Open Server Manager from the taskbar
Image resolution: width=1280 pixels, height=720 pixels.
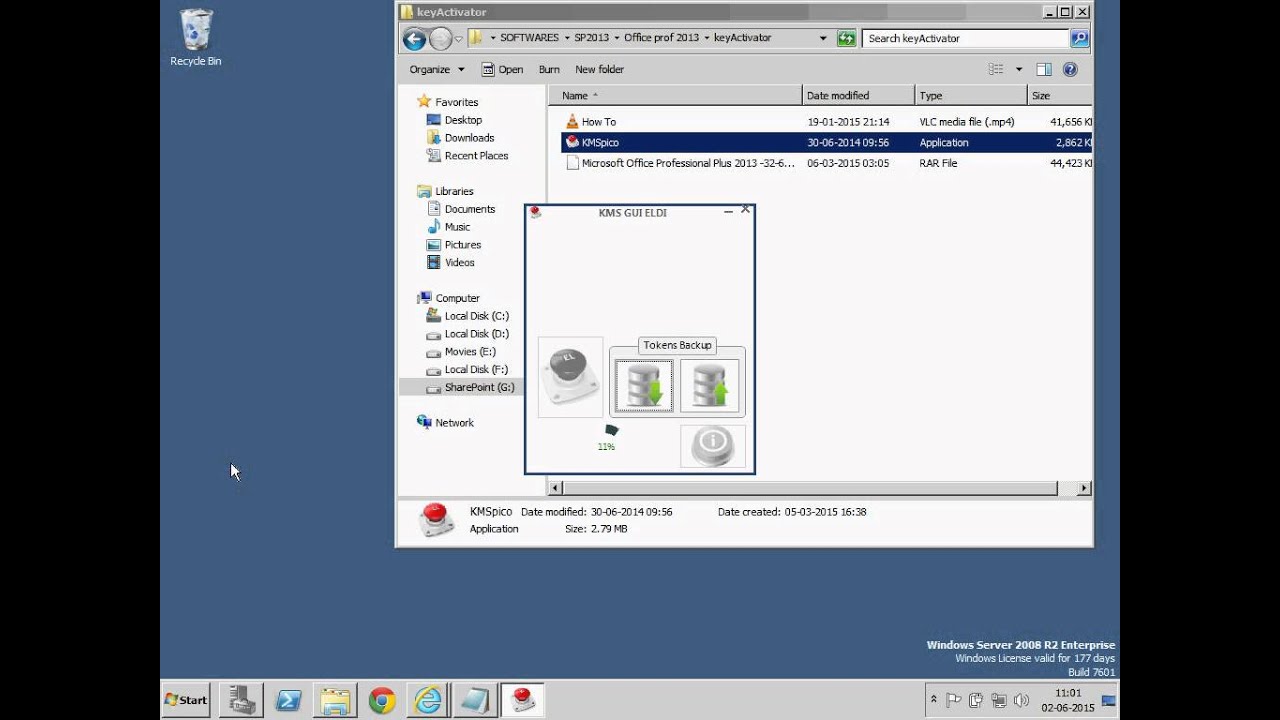240,700
